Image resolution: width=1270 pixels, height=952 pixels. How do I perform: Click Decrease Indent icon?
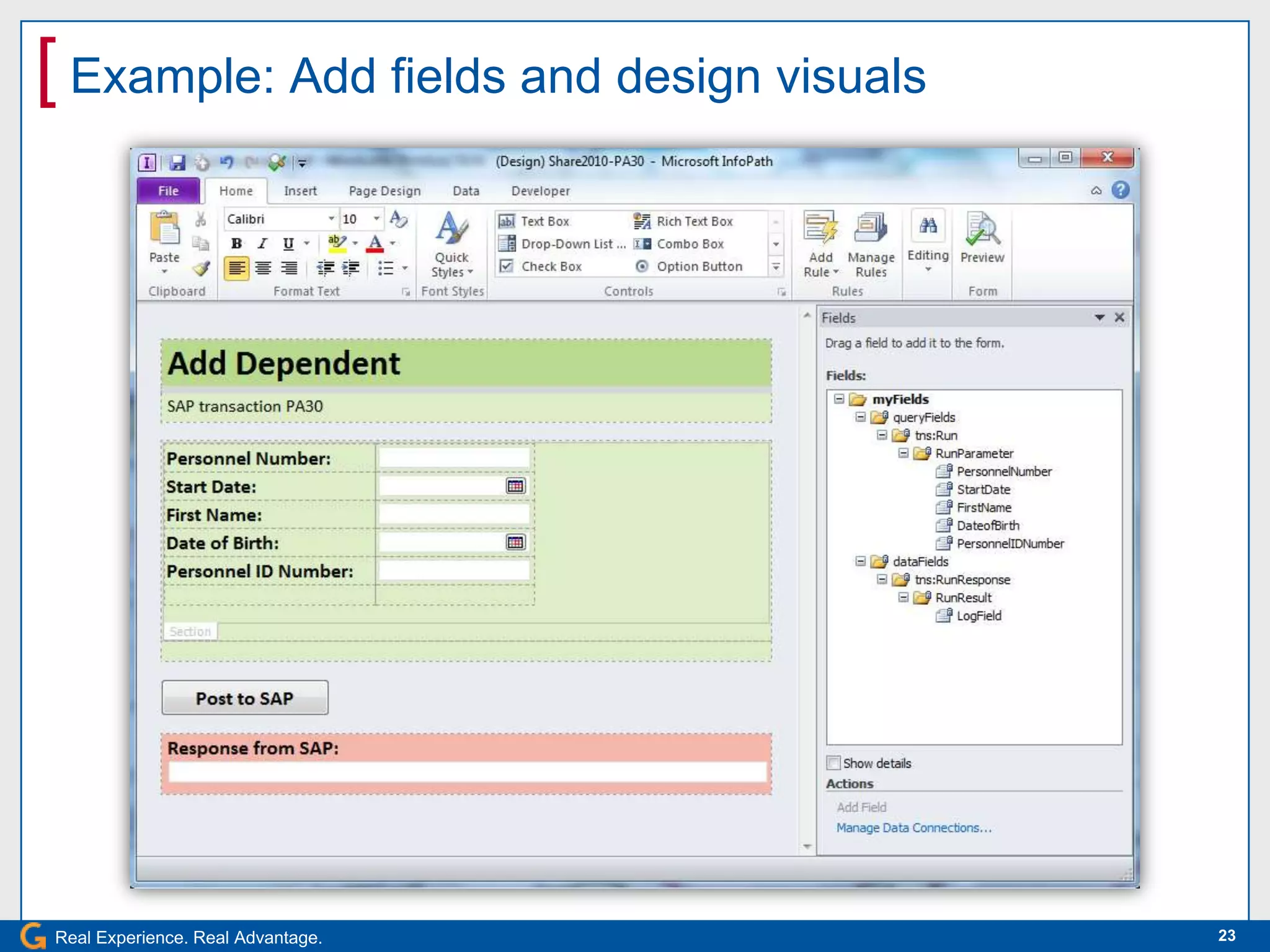click(325, 268)
